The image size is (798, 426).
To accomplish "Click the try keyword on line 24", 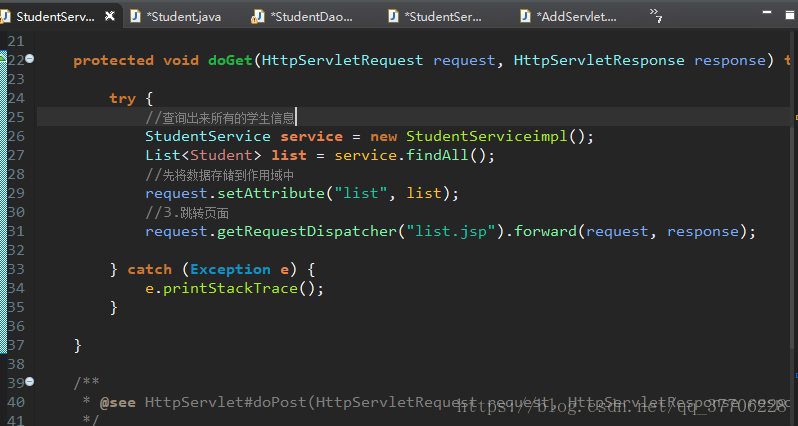I will tap(123, 98).
